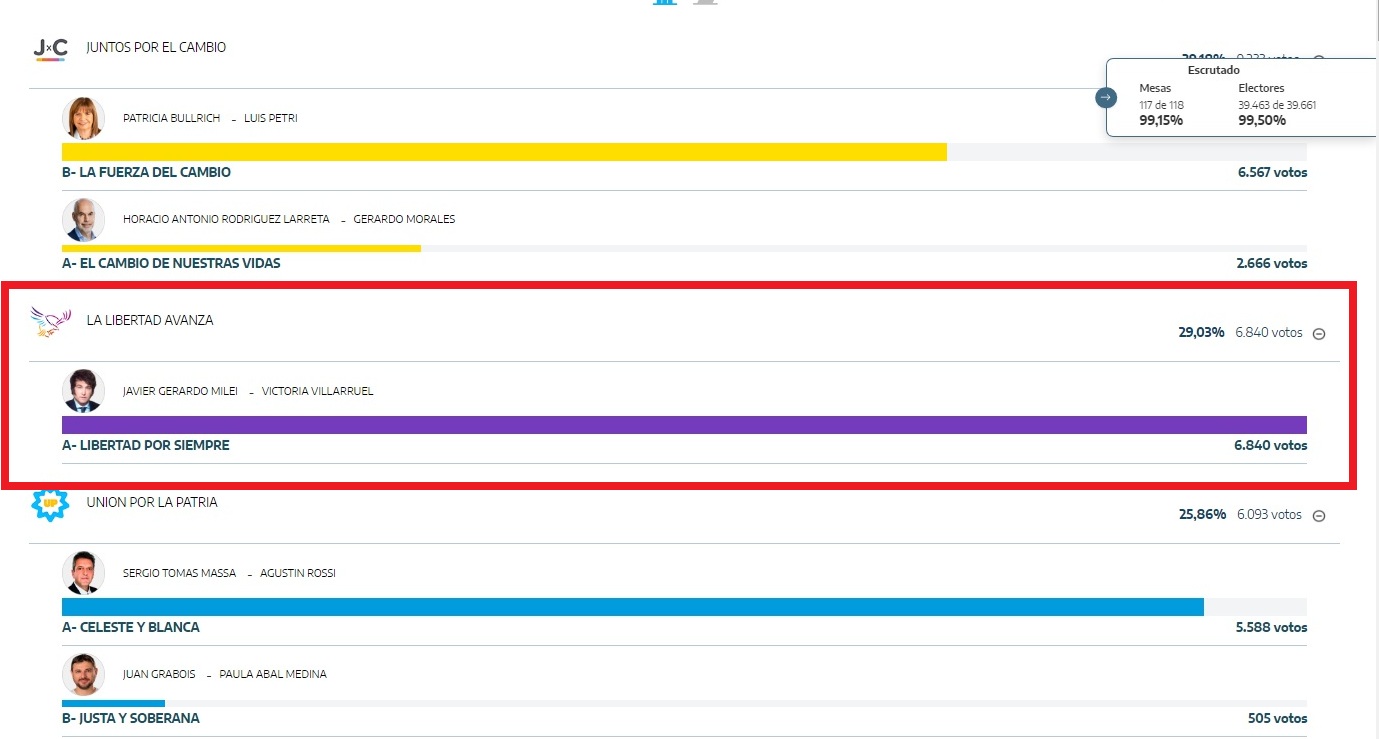The width and height of the screenshot is (1379, 739).
Task: Select list A- EL CAMBIO DE NUESTRAS VIDAS
Action: point(171,263)
